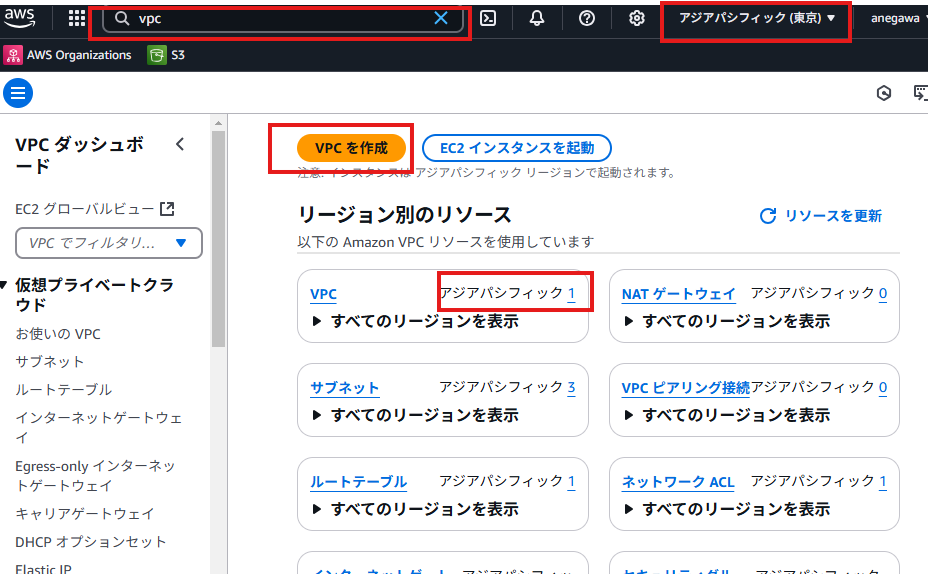Go to the AWS console home via the logo

point(20,18)
